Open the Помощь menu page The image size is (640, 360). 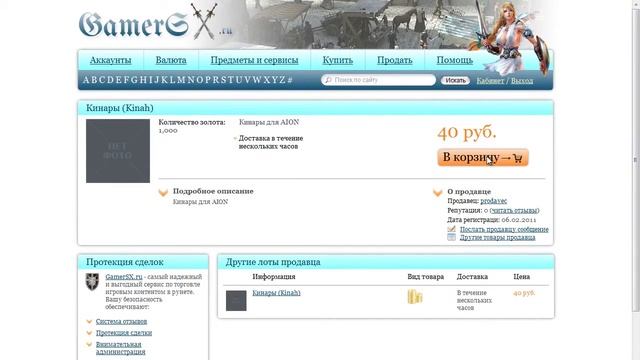click(455, 60)
